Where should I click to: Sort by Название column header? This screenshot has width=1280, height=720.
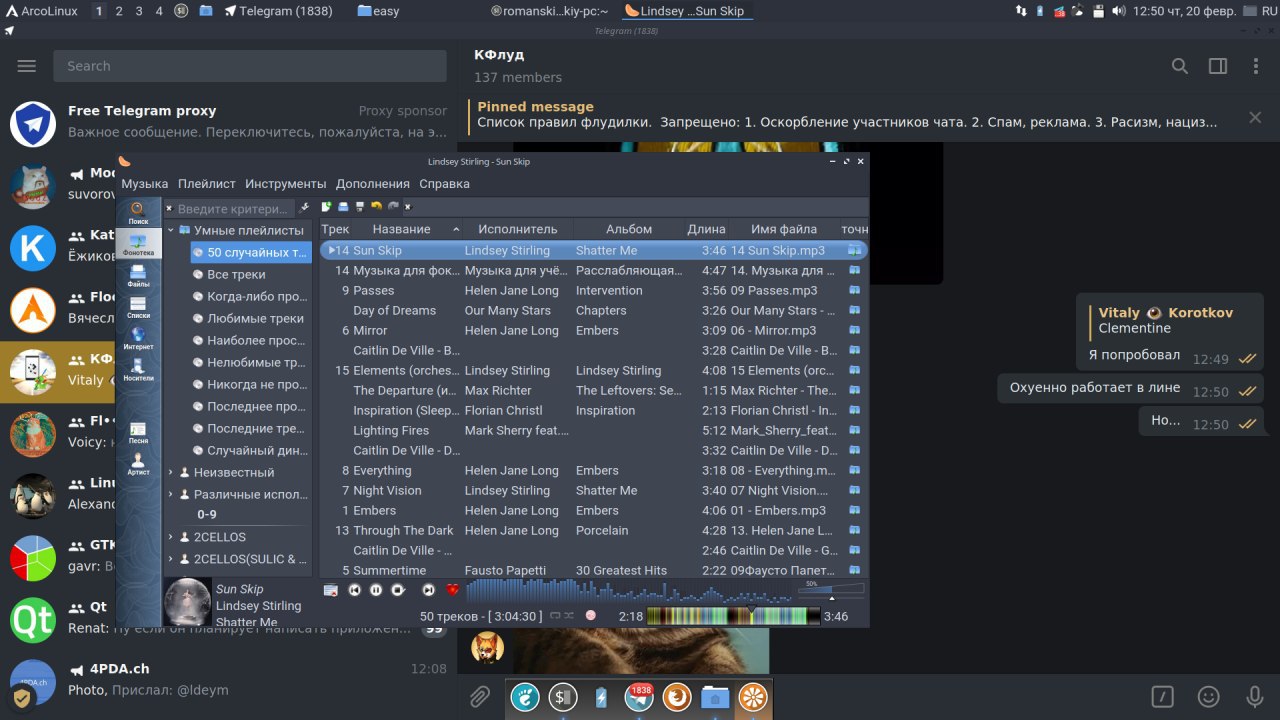tap(407, 229)
